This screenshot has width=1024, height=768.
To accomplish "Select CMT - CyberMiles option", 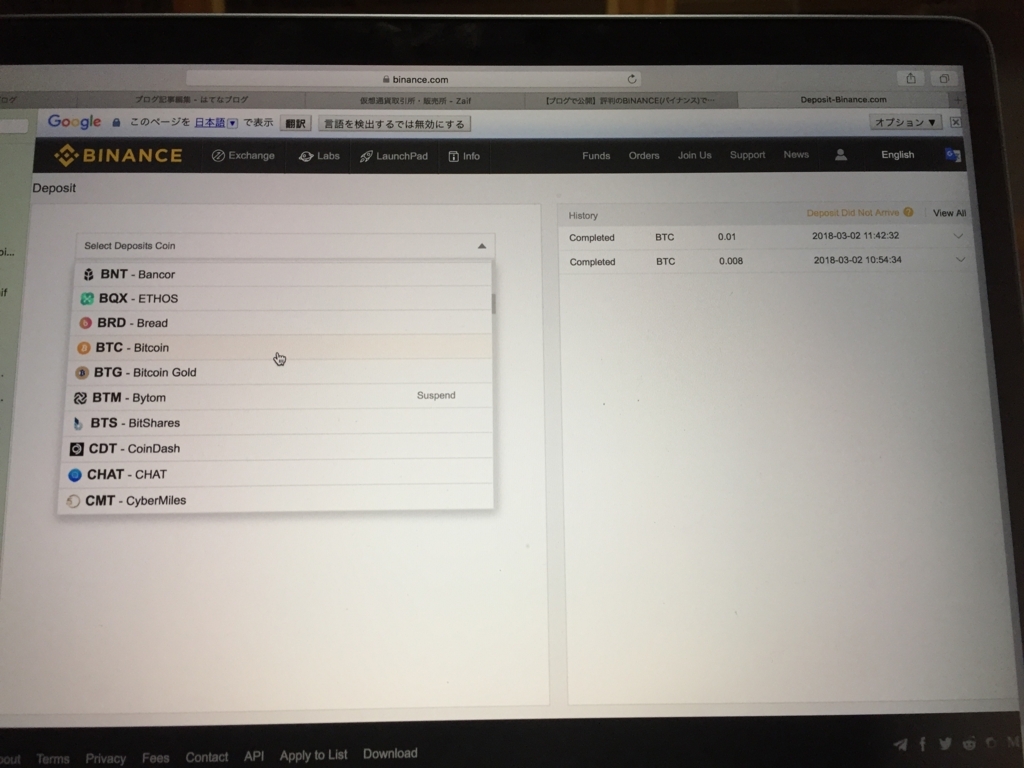I will tap(277, 500).
